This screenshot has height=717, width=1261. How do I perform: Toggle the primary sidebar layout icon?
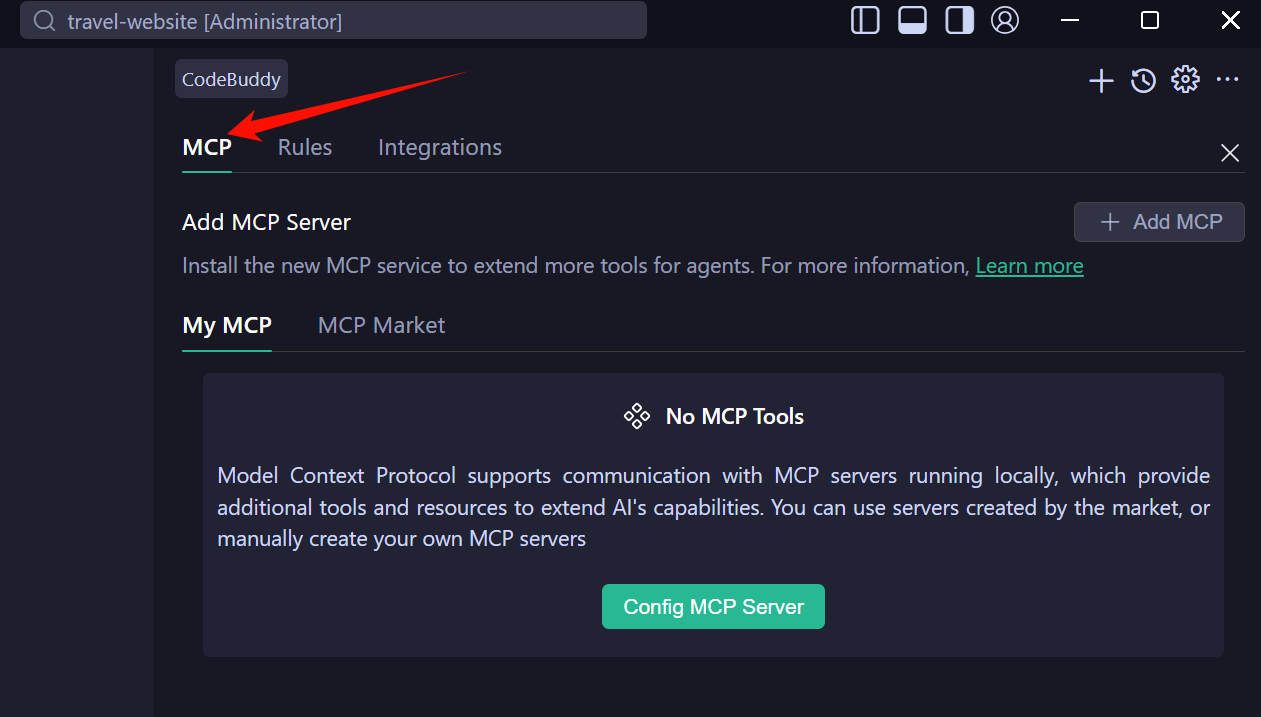pyautogui.click(x=865, y=20)
